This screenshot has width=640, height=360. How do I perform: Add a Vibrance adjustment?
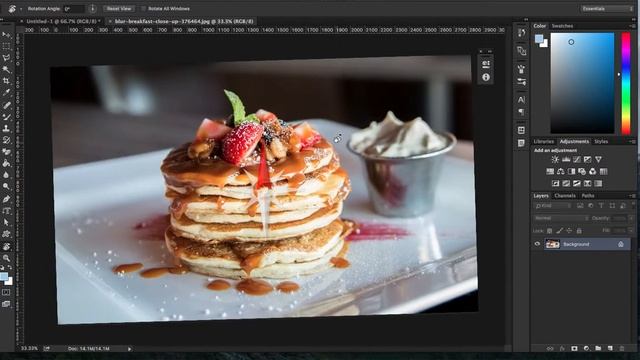click(598, 160)
